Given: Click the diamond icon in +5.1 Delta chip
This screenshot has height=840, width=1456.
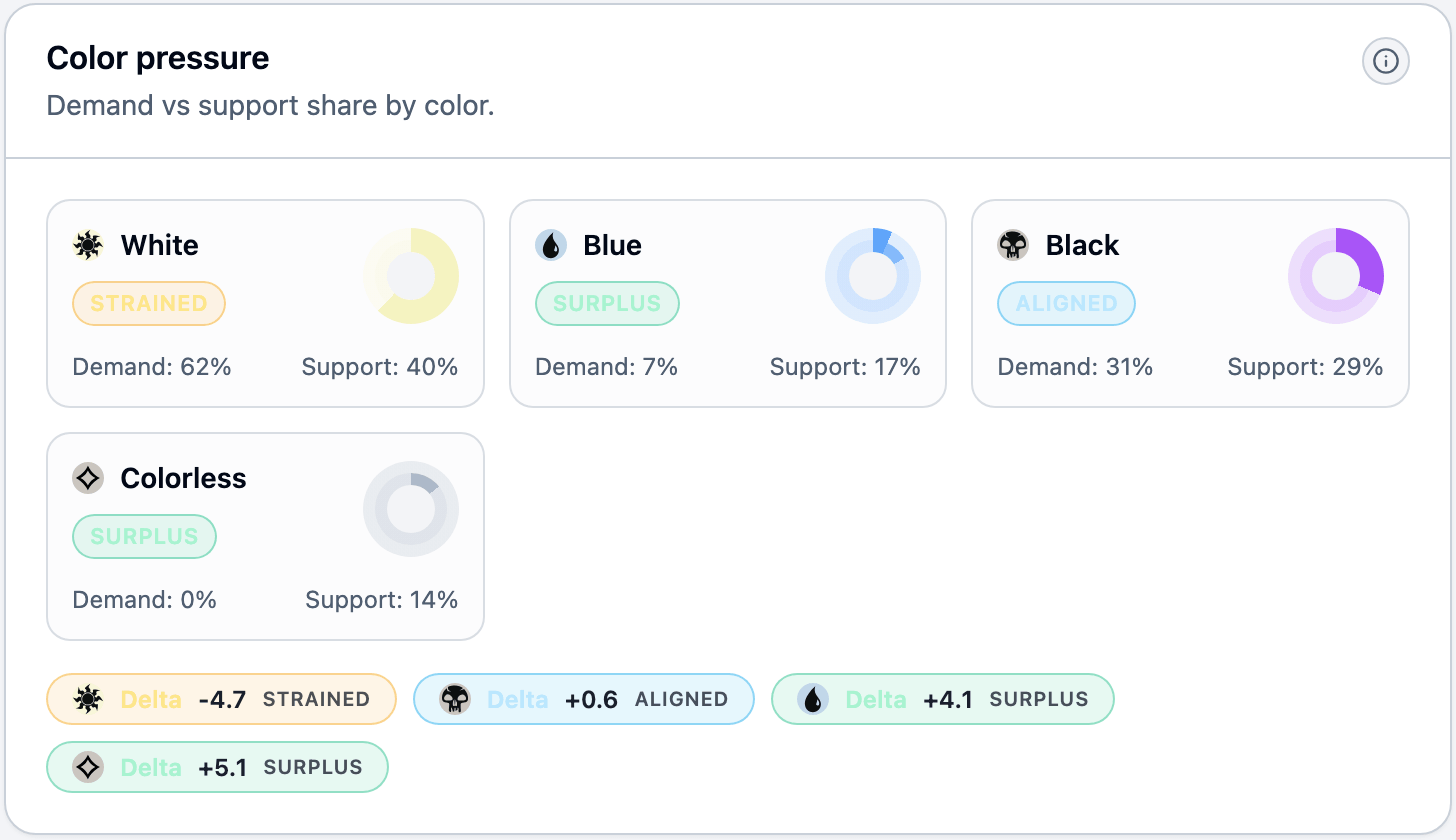Looking at the screenshot, I should pyautogui.click(x=88, y=767).
